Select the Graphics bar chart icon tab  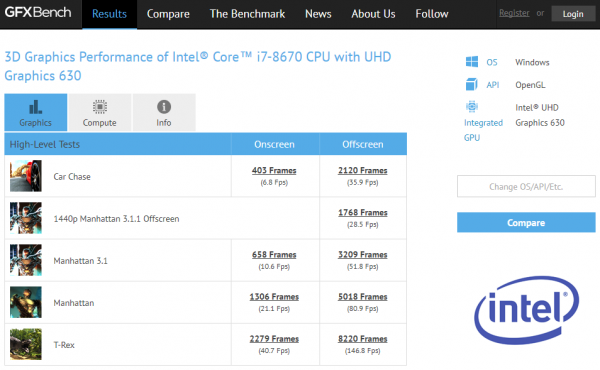tap(36, 112)
